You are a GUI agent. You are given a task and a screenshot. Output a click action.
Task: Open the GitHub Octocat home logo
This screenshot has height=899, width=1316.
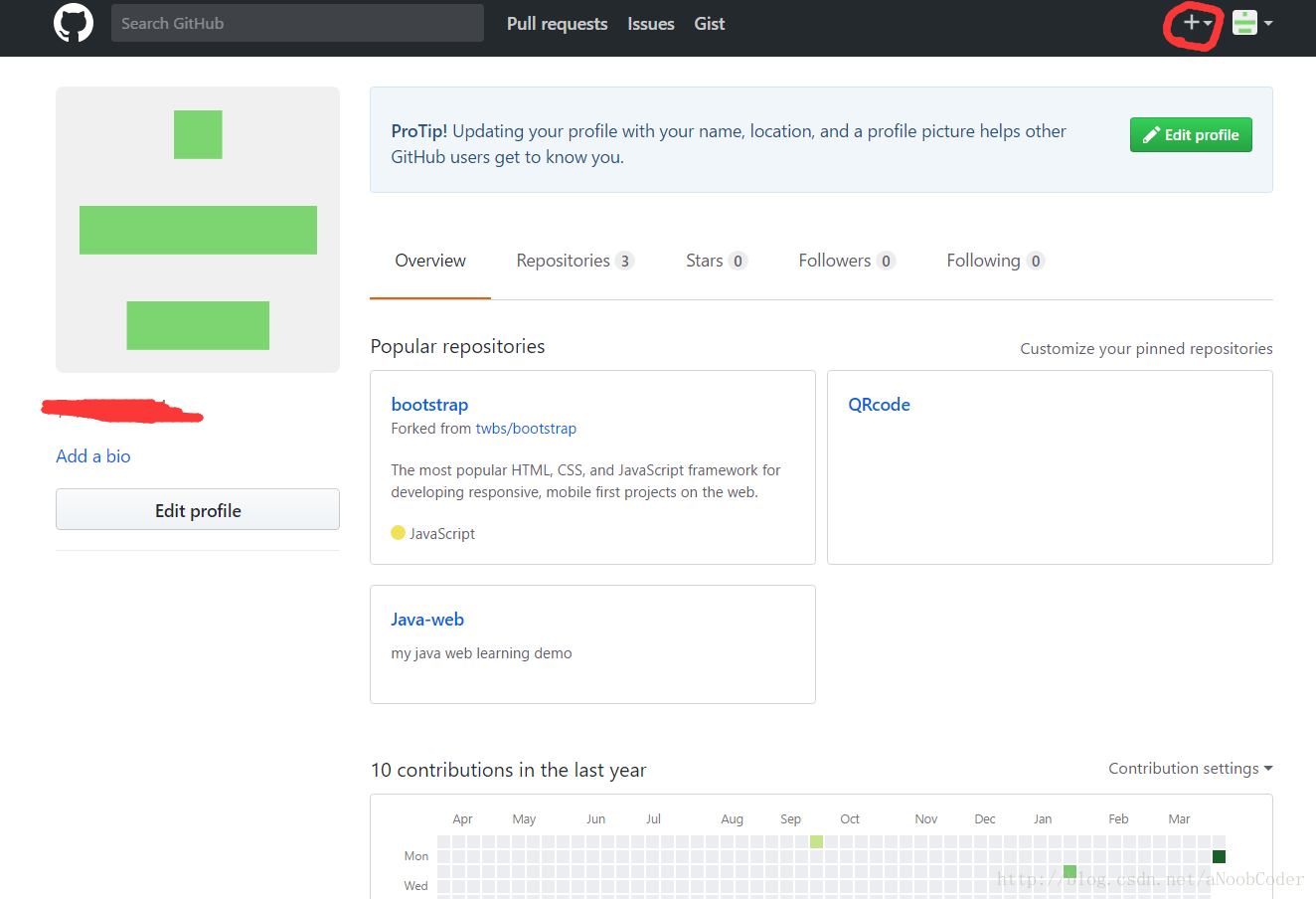pyautogui.click(x=74, y=23)
